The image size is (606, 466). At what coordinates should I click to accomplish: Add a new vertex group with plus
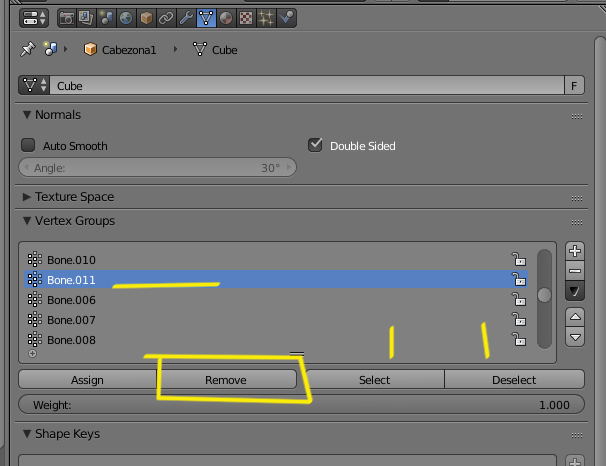(575, 251)
